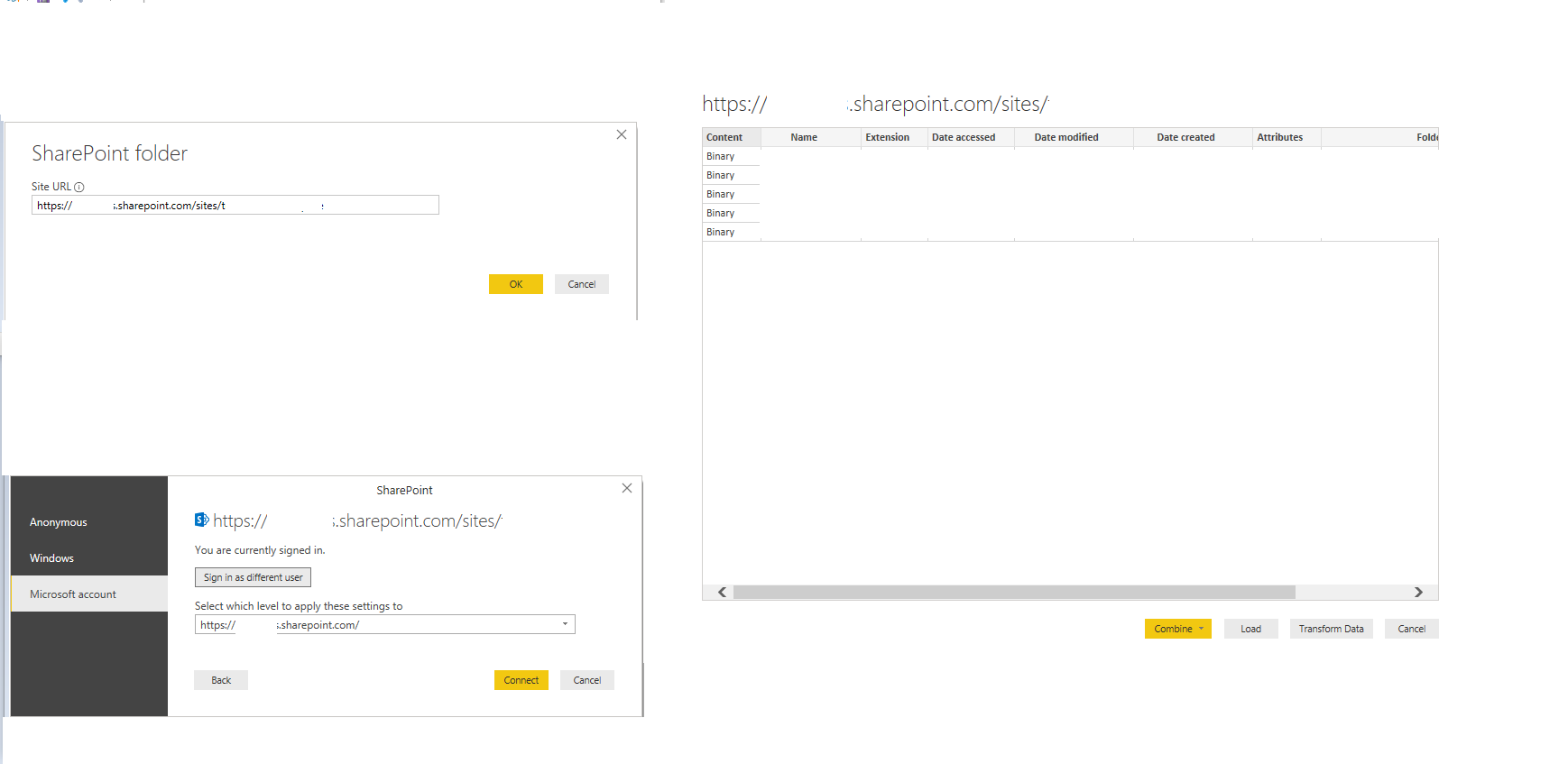The image size is (1568, 764).
Task: Select the Windows authentication tab
Action: [x=89, y=558]
